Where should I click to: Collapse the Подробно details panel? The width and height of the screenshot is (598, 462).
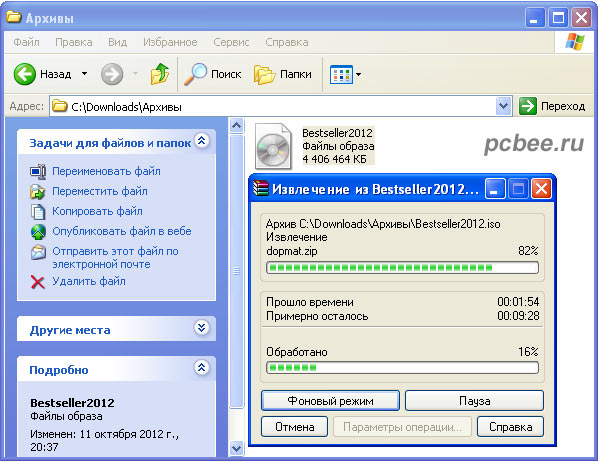click(201, 367)
